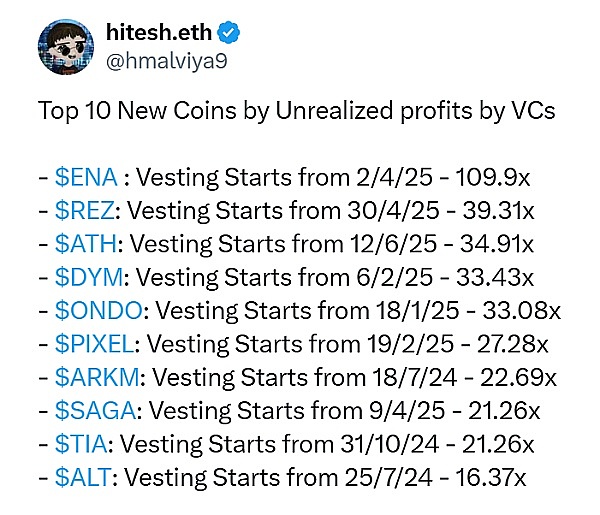Click the 16.37x value on the ALT line
This screenshot has width=600, height=515.
[490, 476]
